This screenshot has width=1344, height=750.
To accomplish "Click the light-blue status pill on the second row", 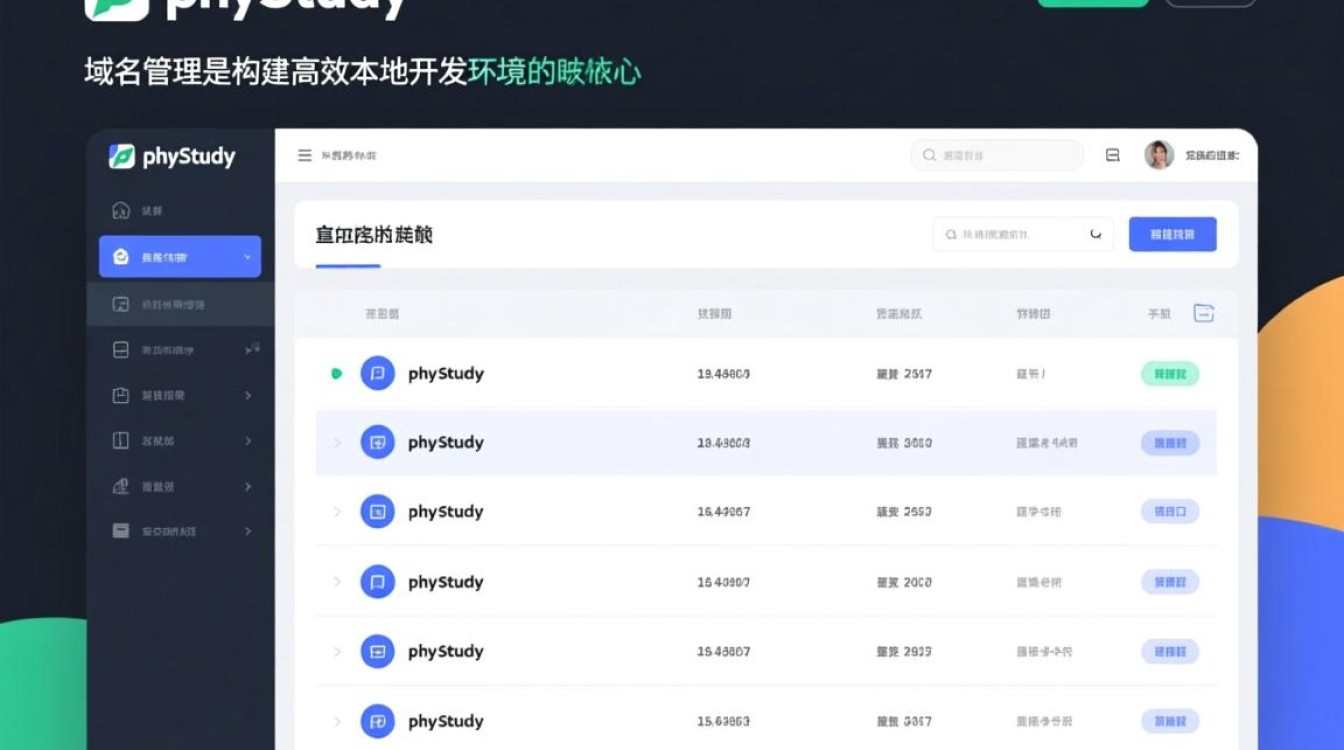I will pyautogui.click(x=1169, y=442).
